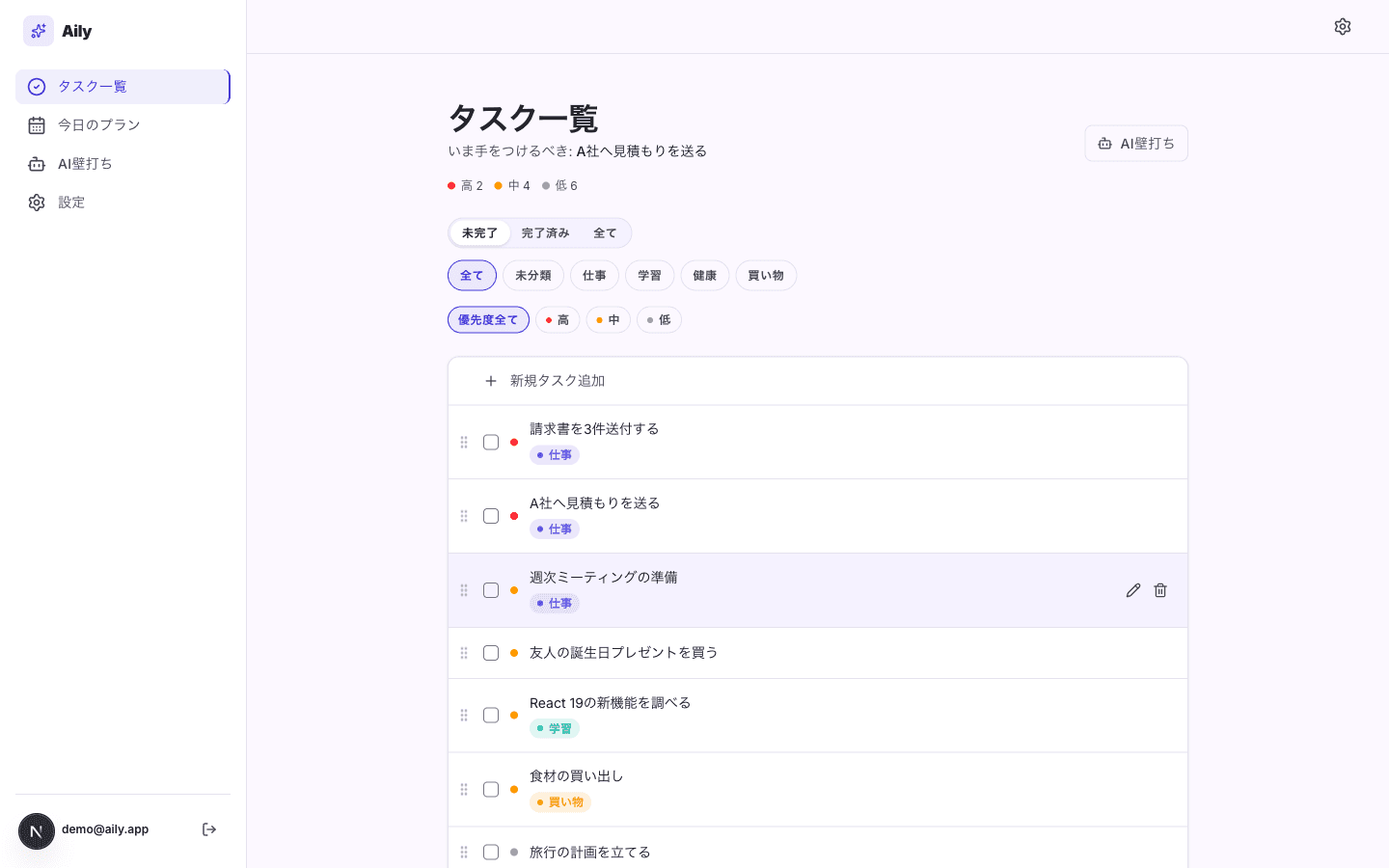Filter by 未分類 category

click(533, 276)
